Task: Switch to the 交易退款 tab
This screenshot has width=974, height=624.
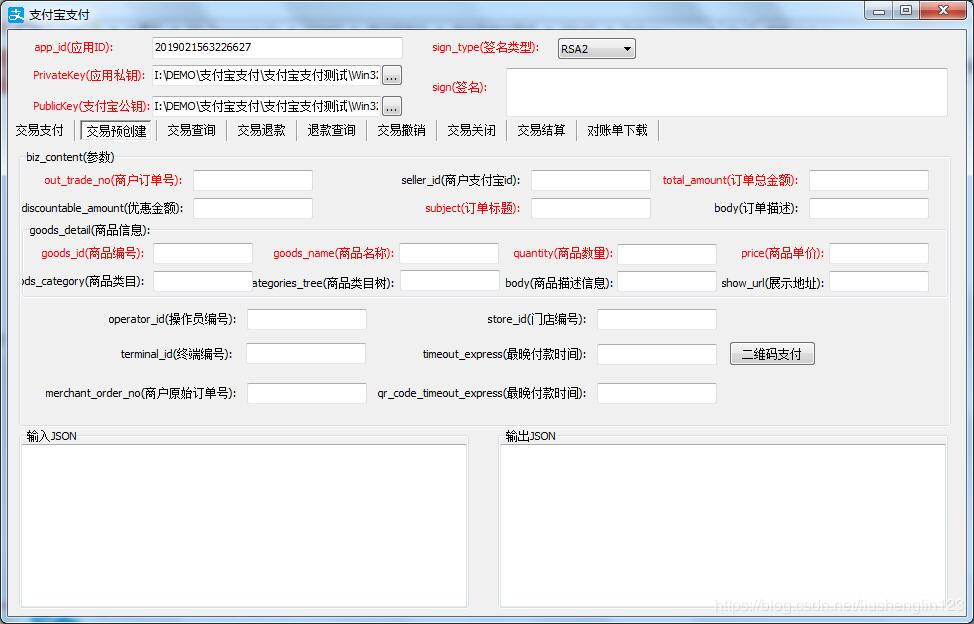Action: (262, 130)
